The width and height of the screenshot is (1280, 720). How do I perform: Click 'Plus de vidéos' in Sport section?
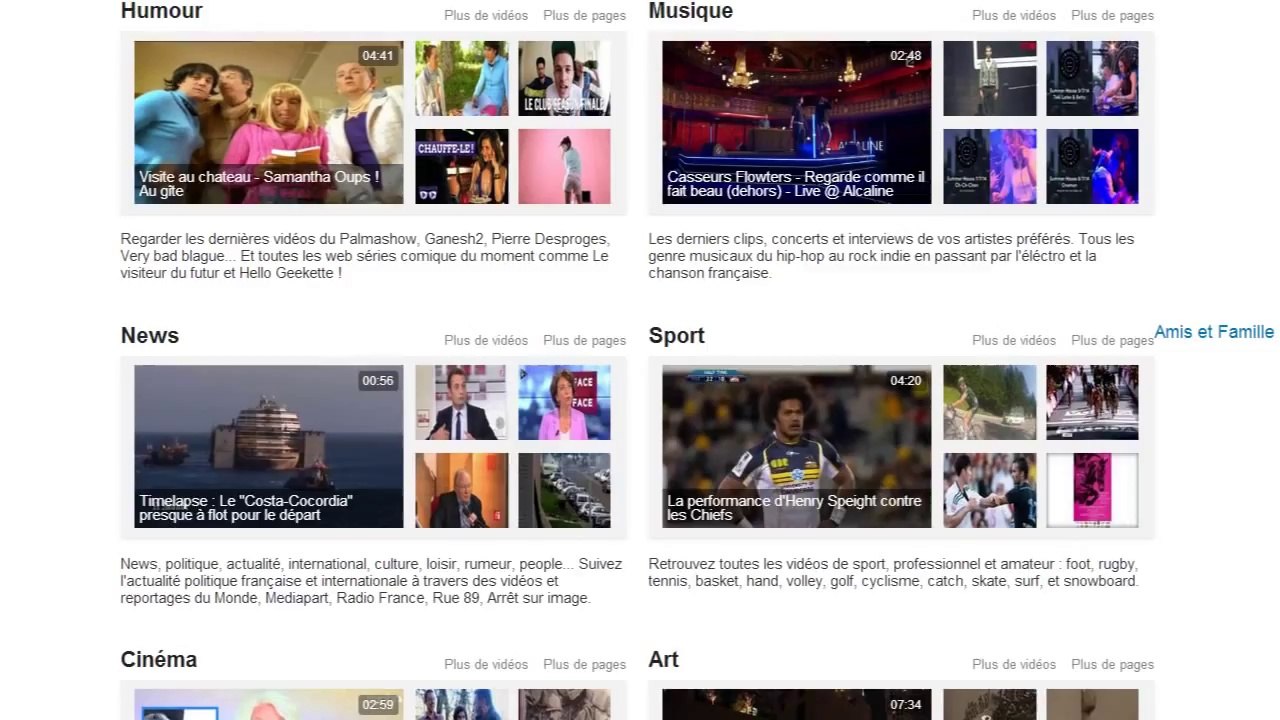(x=1014, y=340)
